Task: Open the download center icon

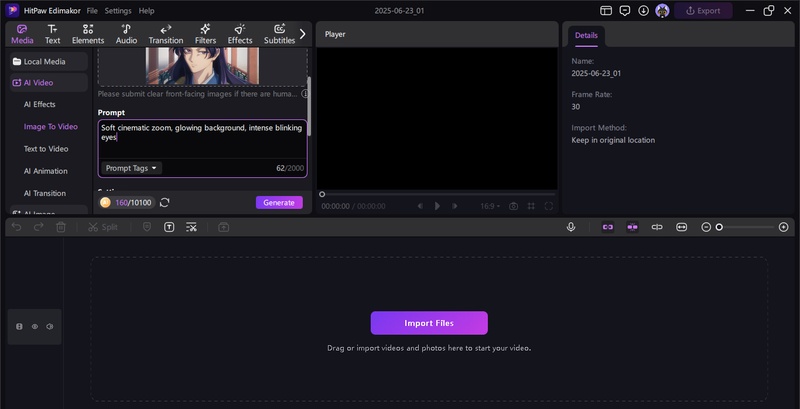Action: click(642, 11)
